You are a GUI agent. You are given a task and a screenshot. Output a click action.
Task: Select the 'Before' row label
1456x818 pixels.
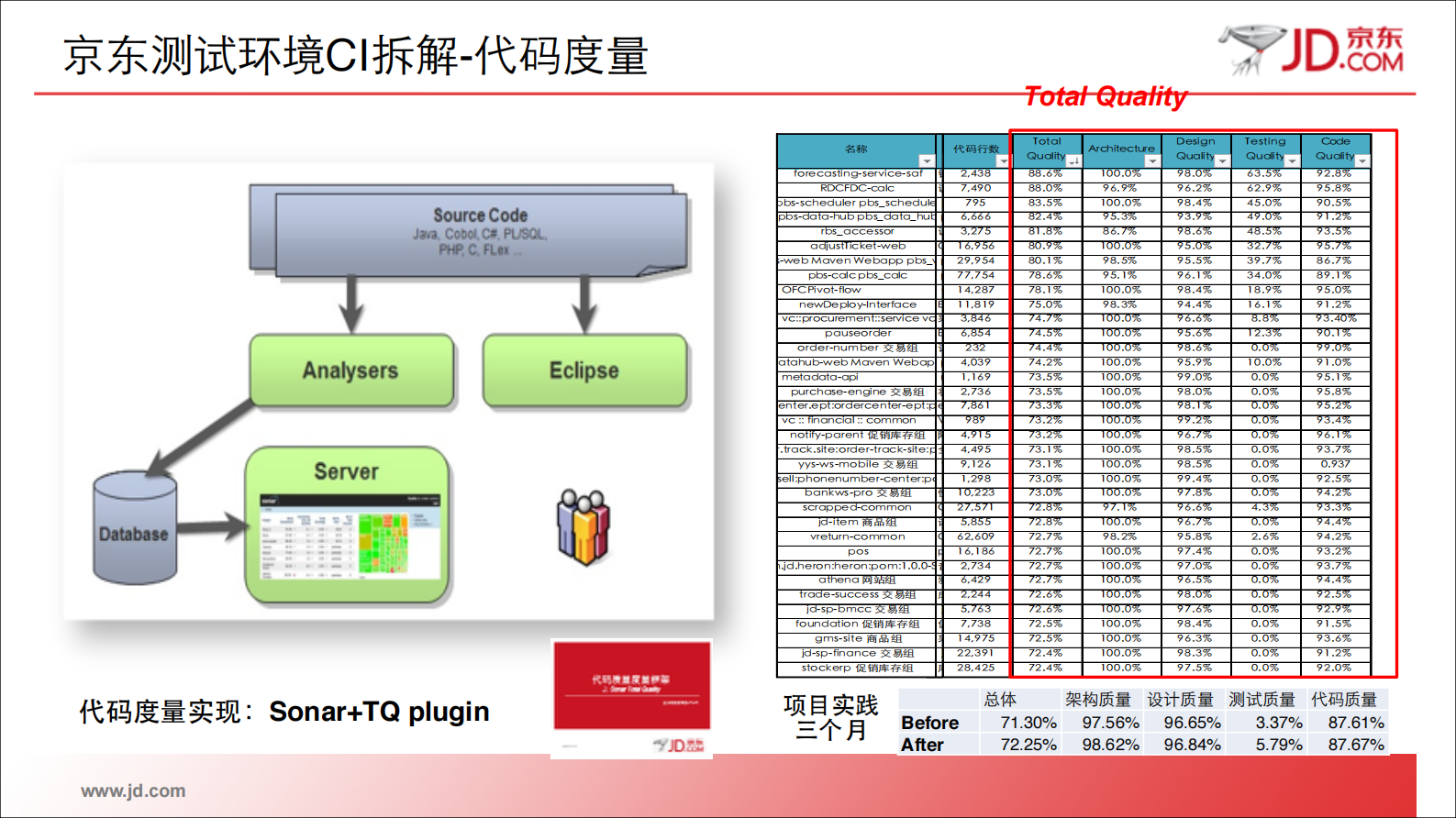929,723
